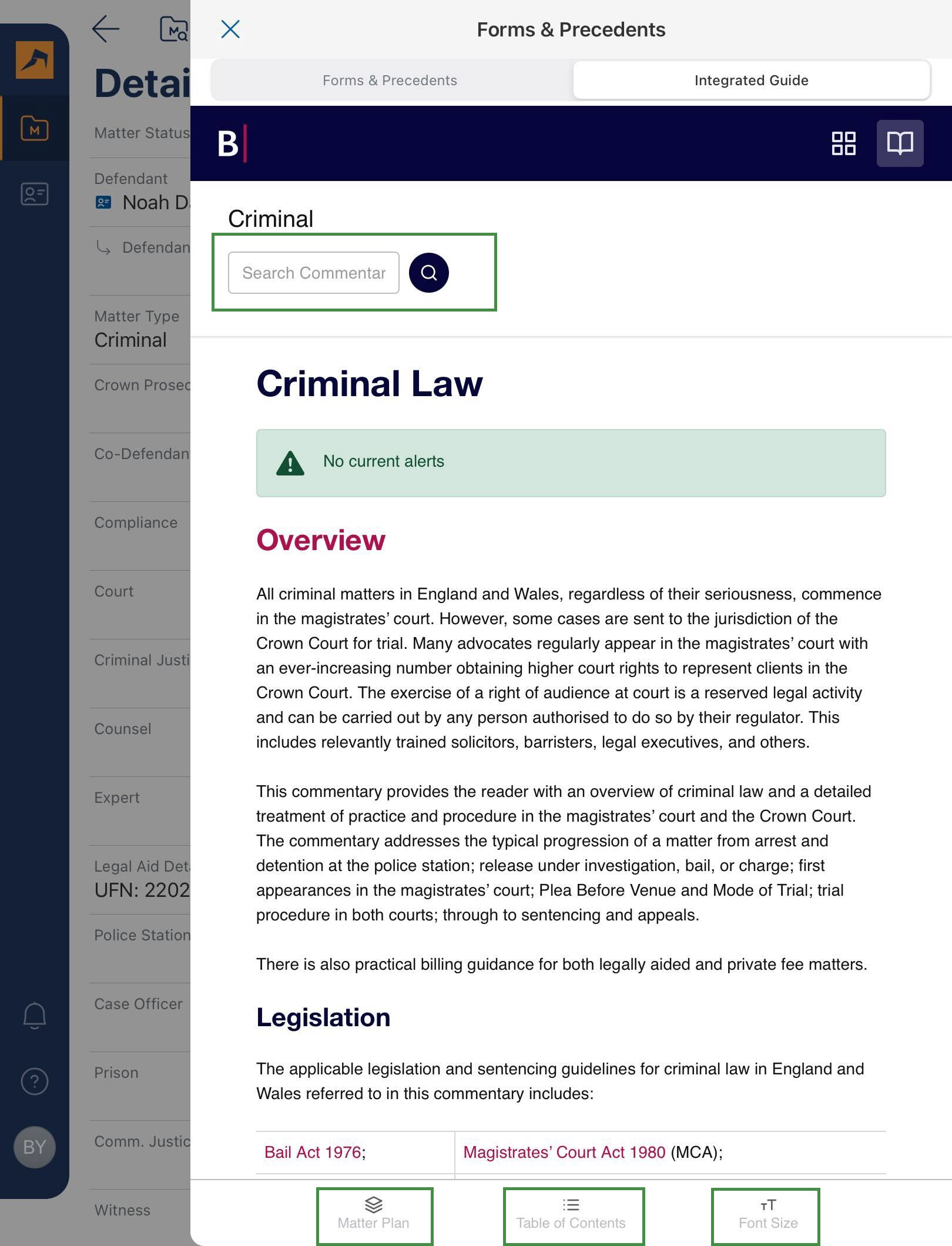Open the grid view icon
The height and width of the screenshot is (1246, 952).
[843, 143]
